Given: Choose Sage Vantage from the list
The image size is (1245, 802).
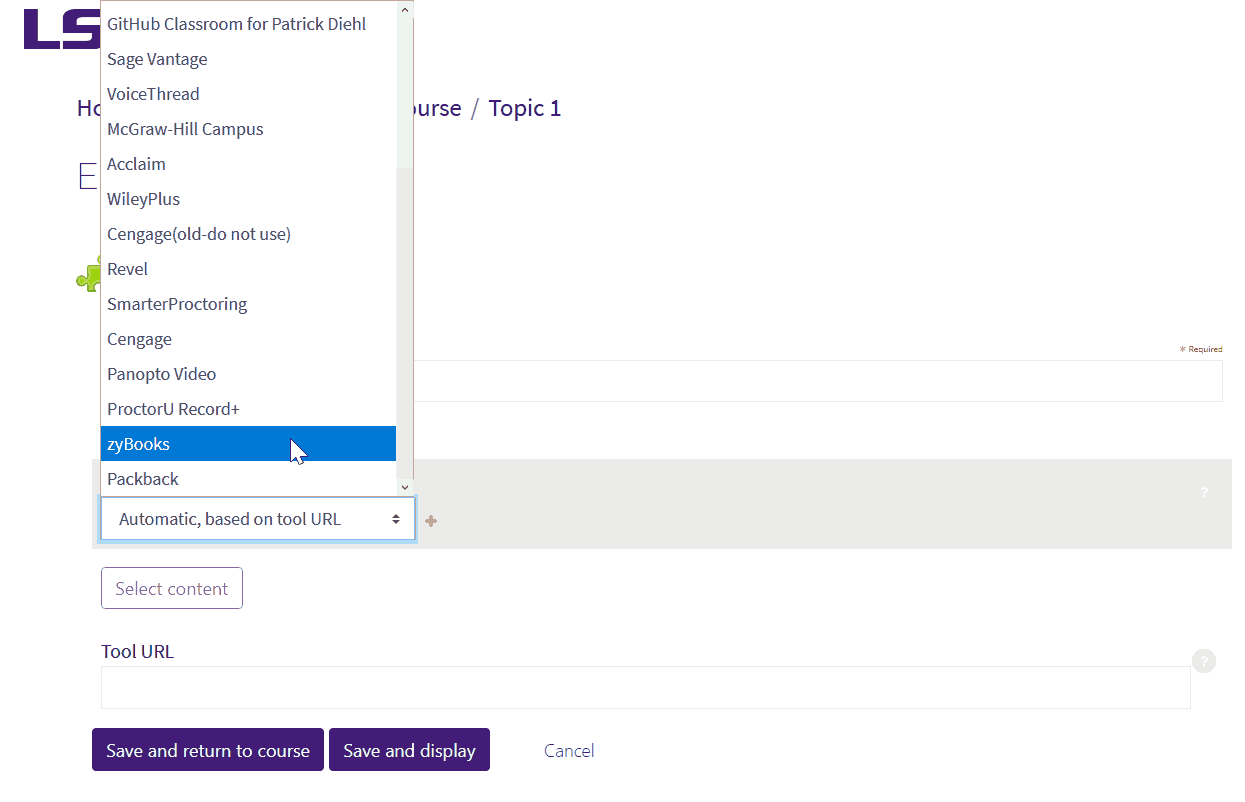Looking at the screenshot, I should tap(248, 59).
